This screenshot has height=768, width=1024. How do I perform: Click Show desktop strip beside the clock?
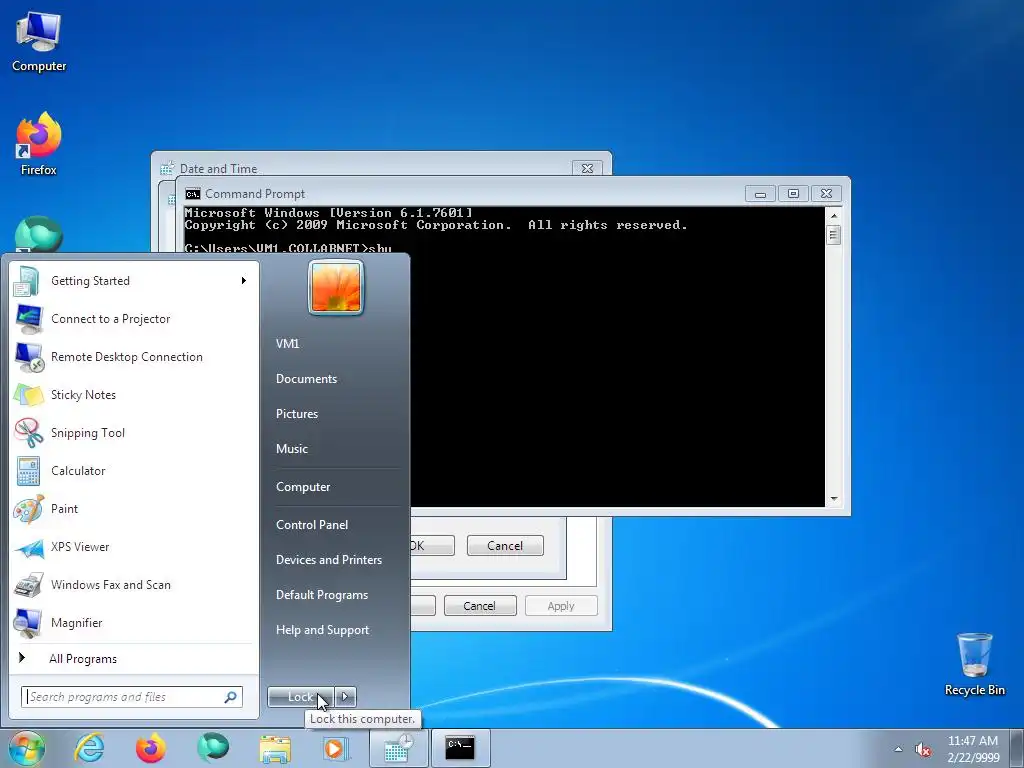1017,749
